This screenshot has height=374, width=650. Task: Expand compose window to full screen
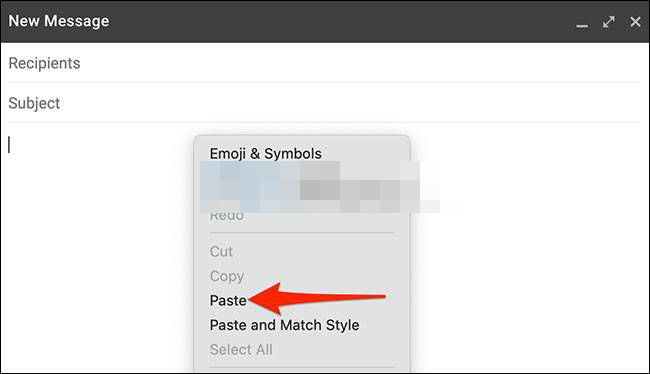(609, 22)
